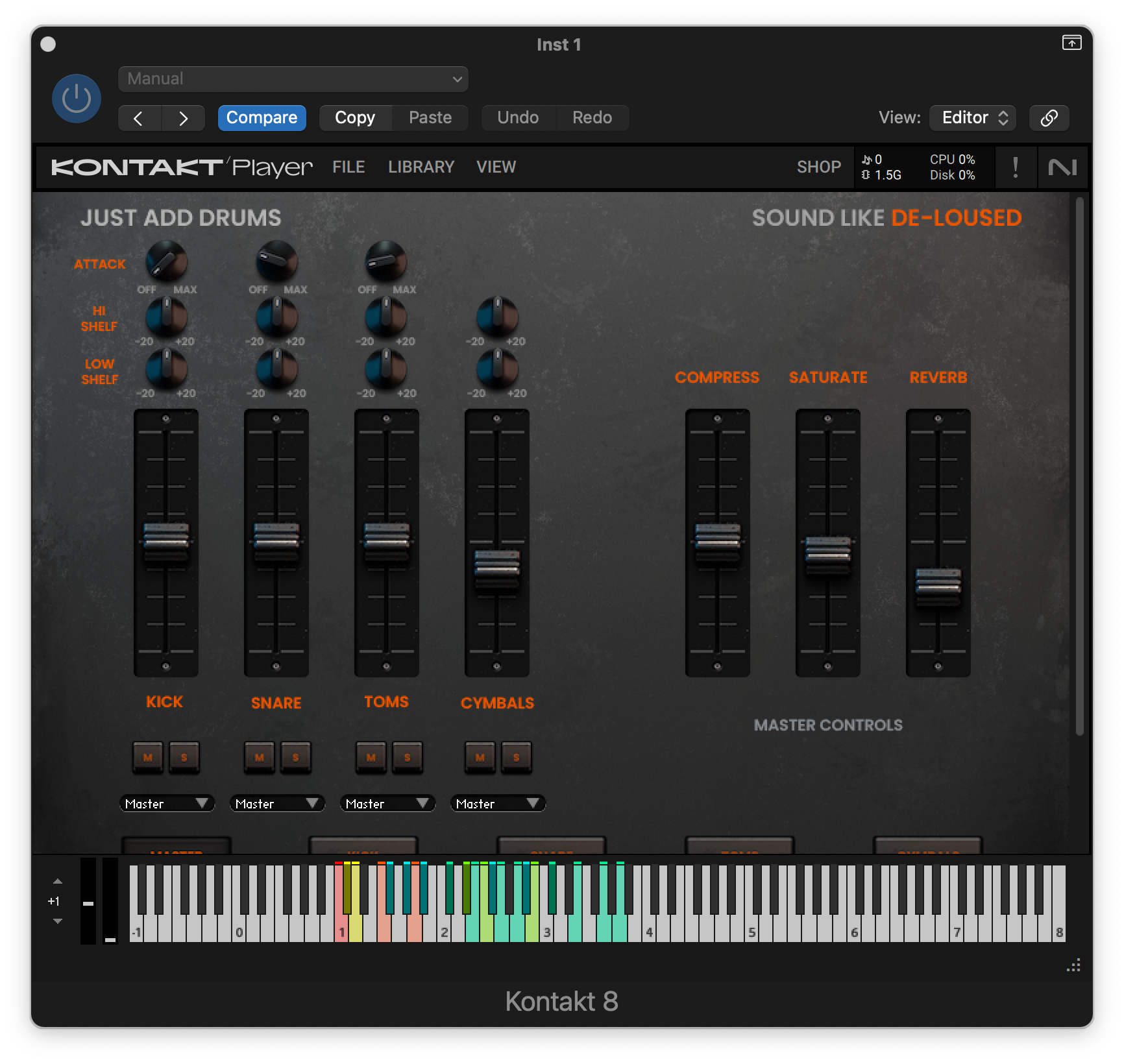
Task: Mute the CYMBALS channel
Action: (480, 757)
